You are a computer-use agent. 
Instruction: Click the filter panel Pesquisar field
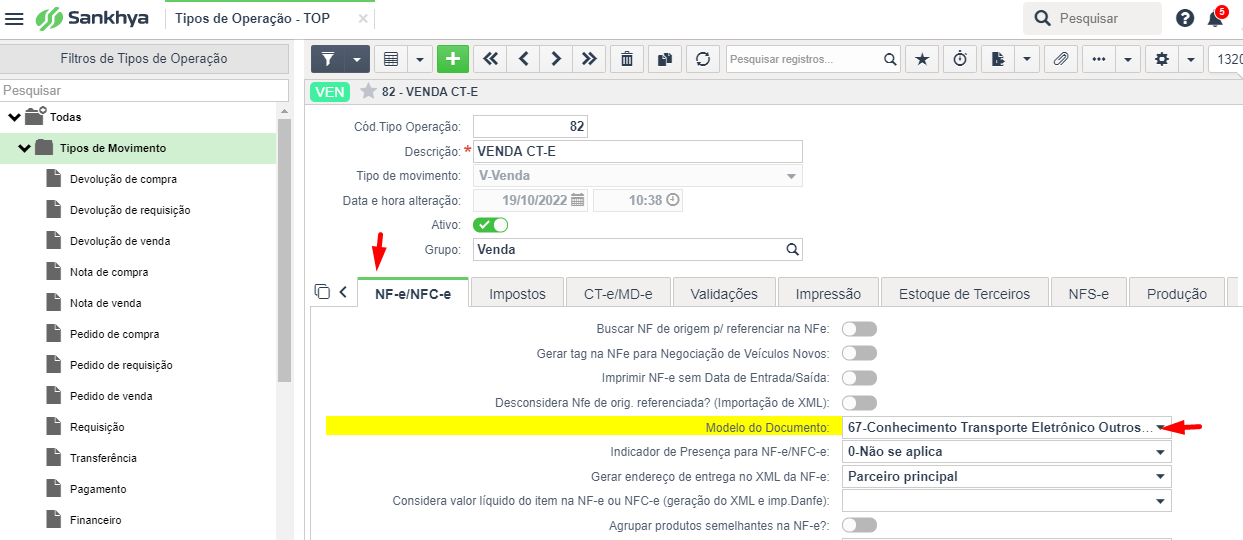click(144, 91)
